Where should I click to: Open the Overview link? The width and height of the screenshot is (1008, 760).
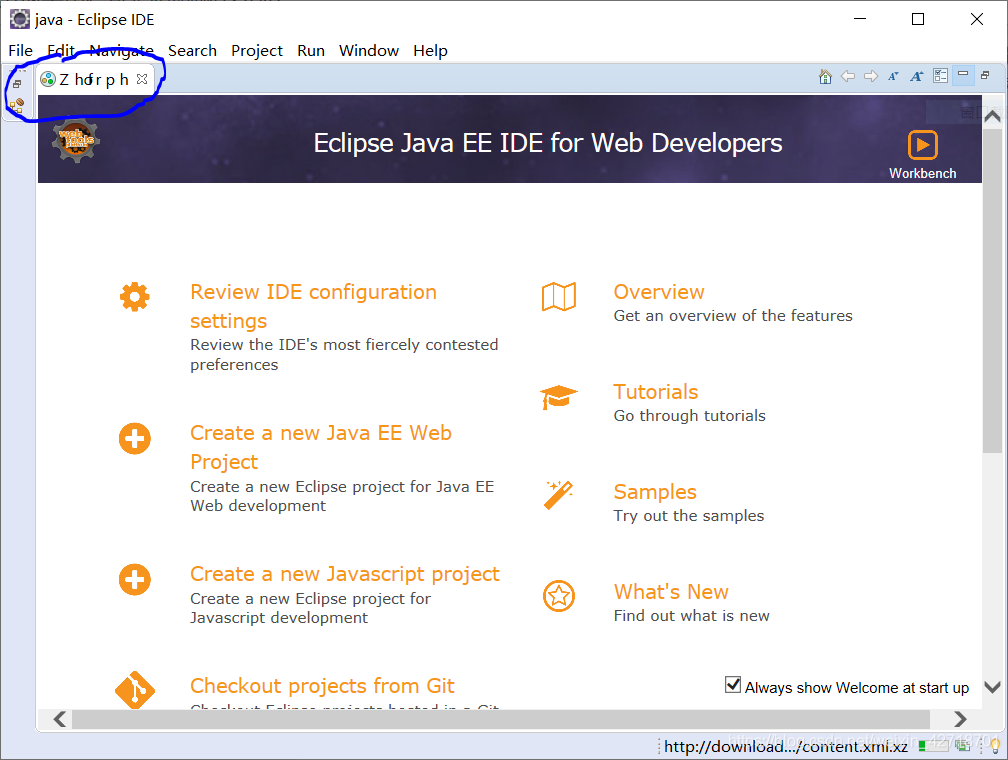coord(659,292)
